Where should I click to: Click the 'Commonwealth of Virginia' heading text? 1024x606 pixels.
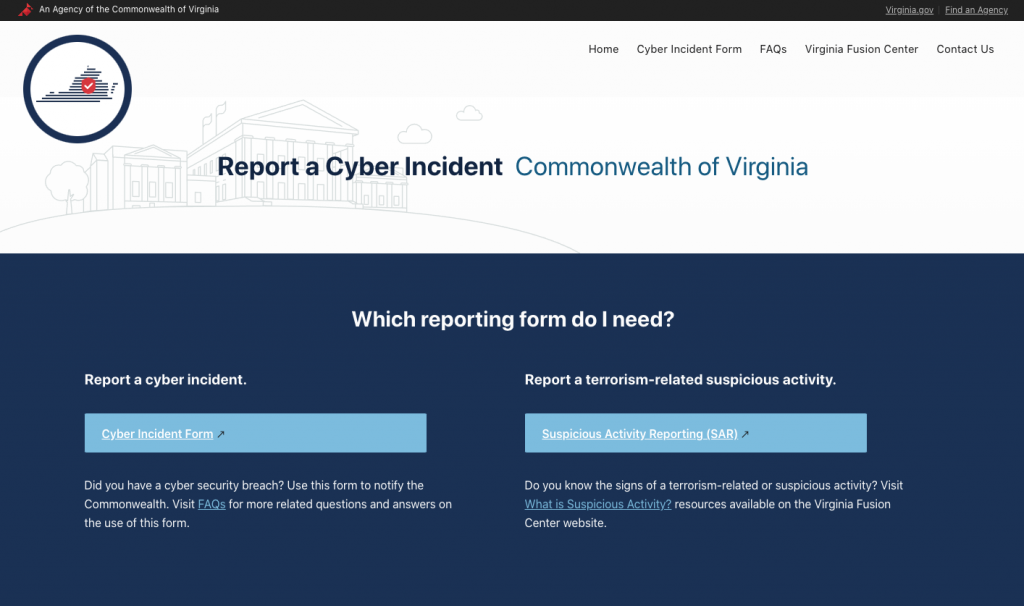click(662, 167)
